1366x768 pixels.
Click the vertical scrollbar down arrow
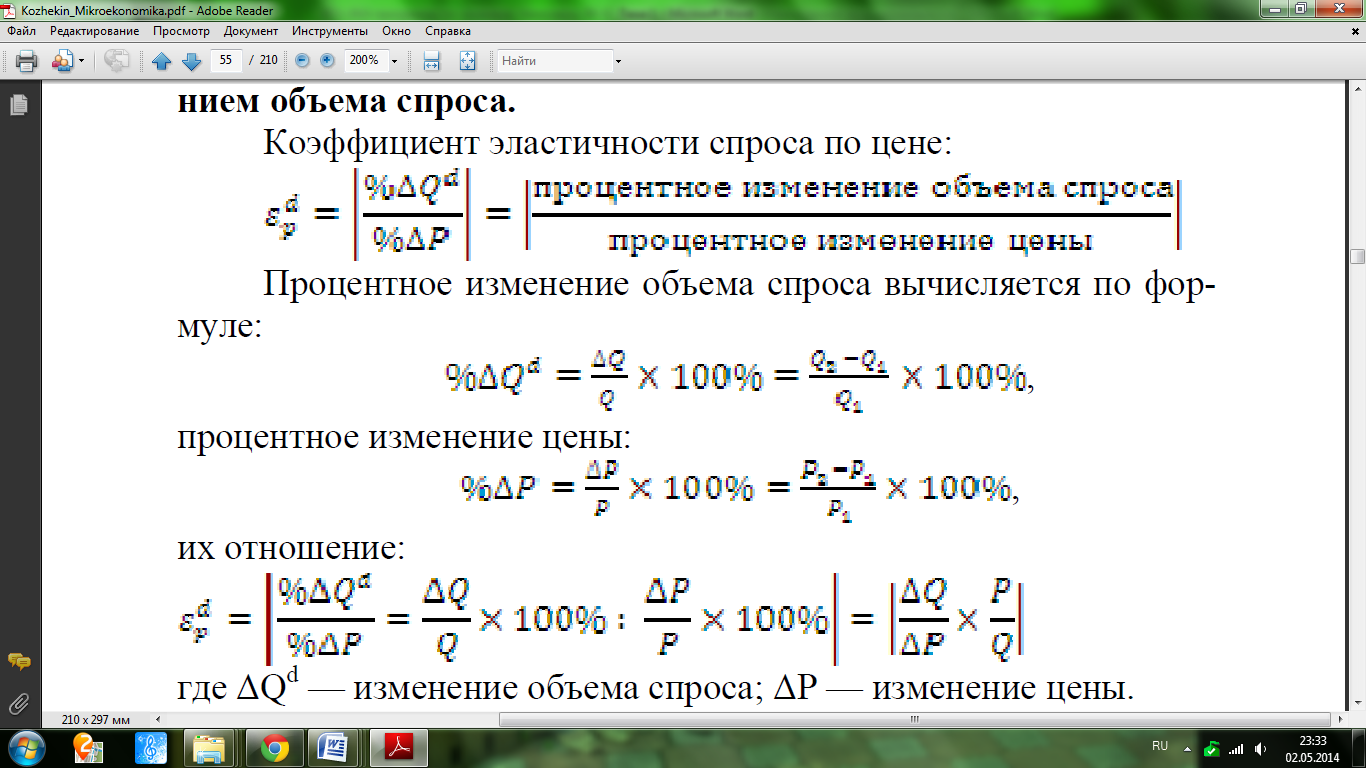pos(1357,705)
